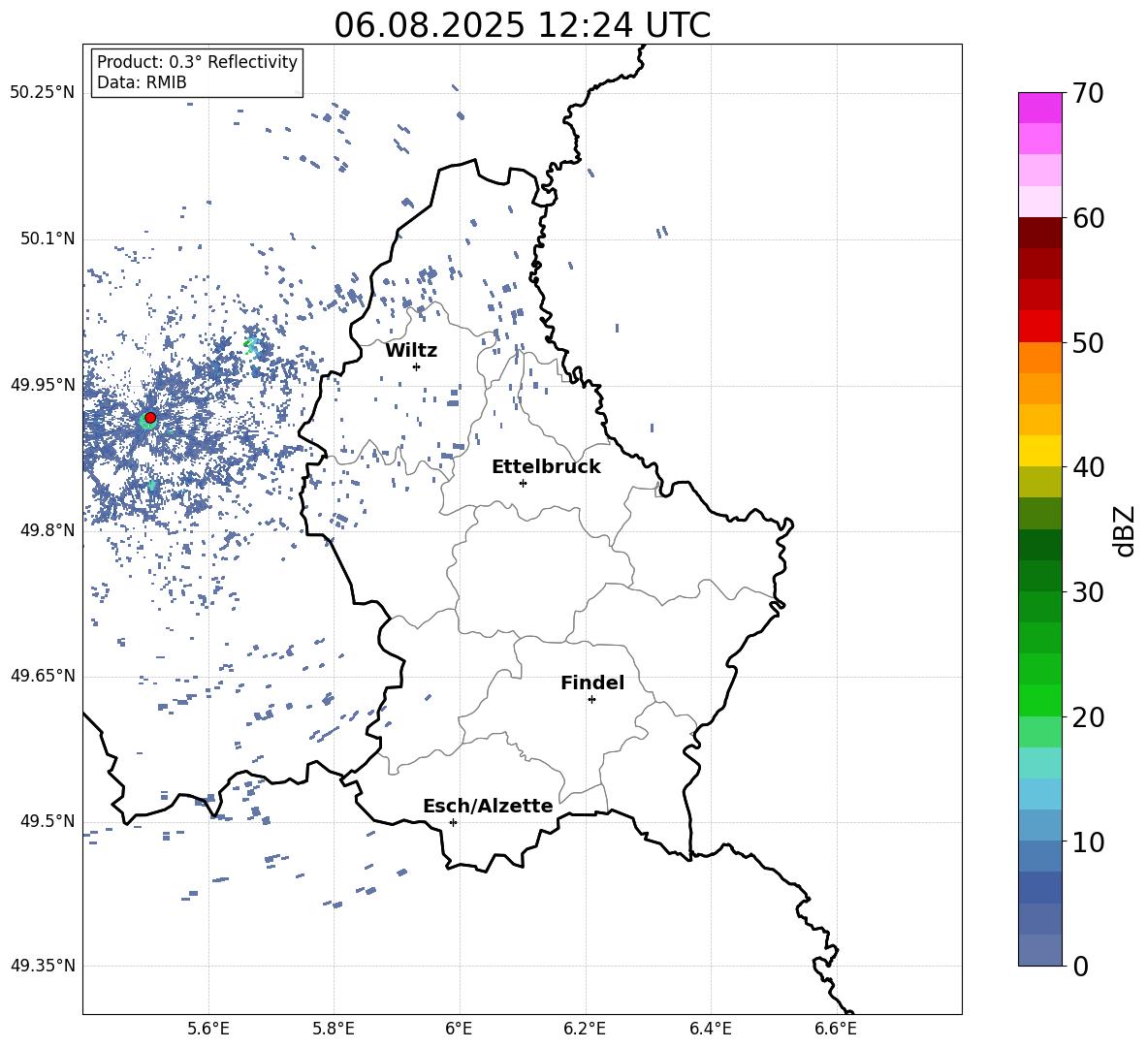The width and height of the screenshot is (1148, 1048).
Task: Click the red radar site marker
Action: [150, 418]
